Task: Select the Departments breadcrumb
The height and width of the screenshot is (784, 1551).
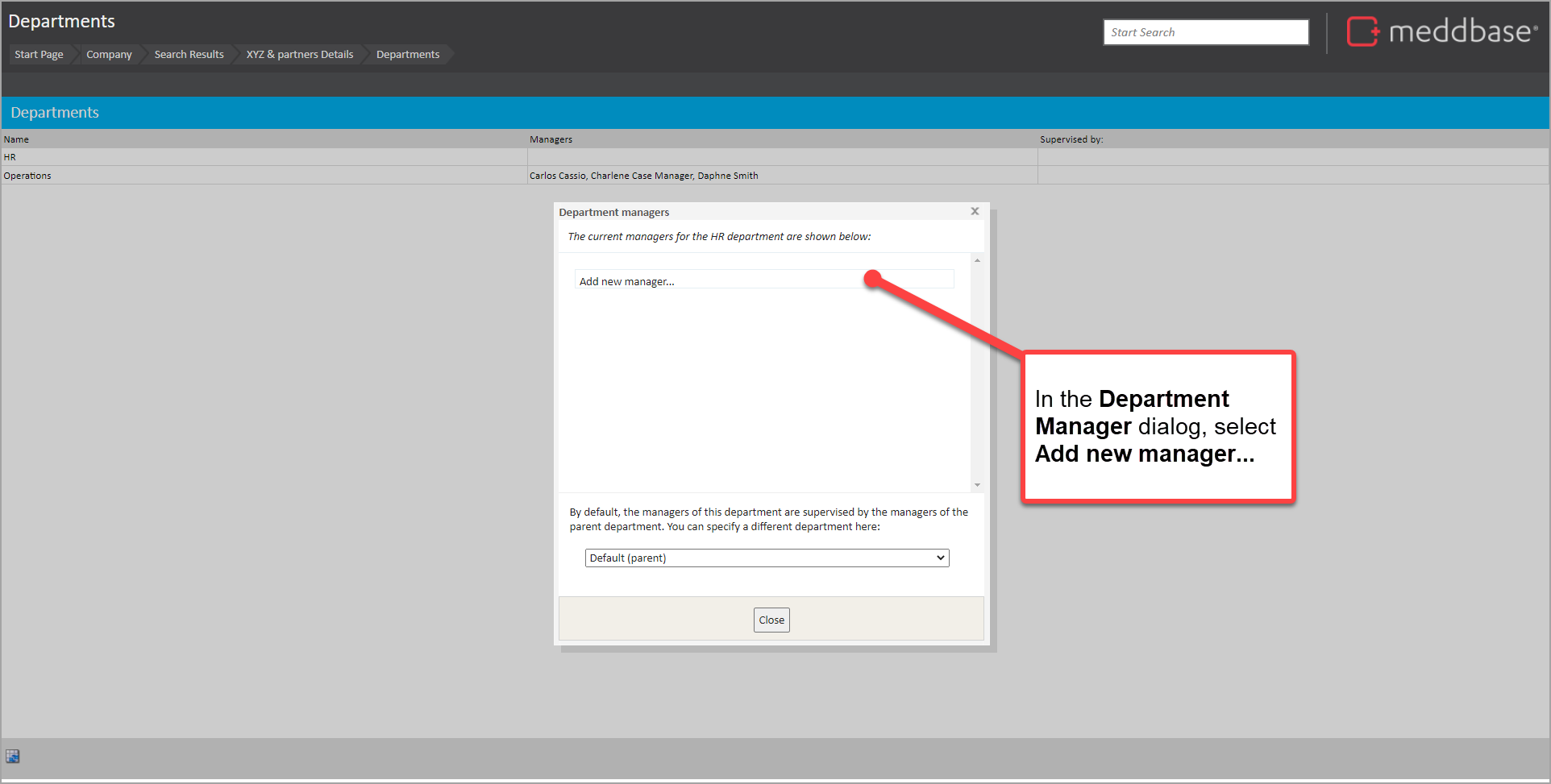Action: pyautogui.click(x=408, y=55)
